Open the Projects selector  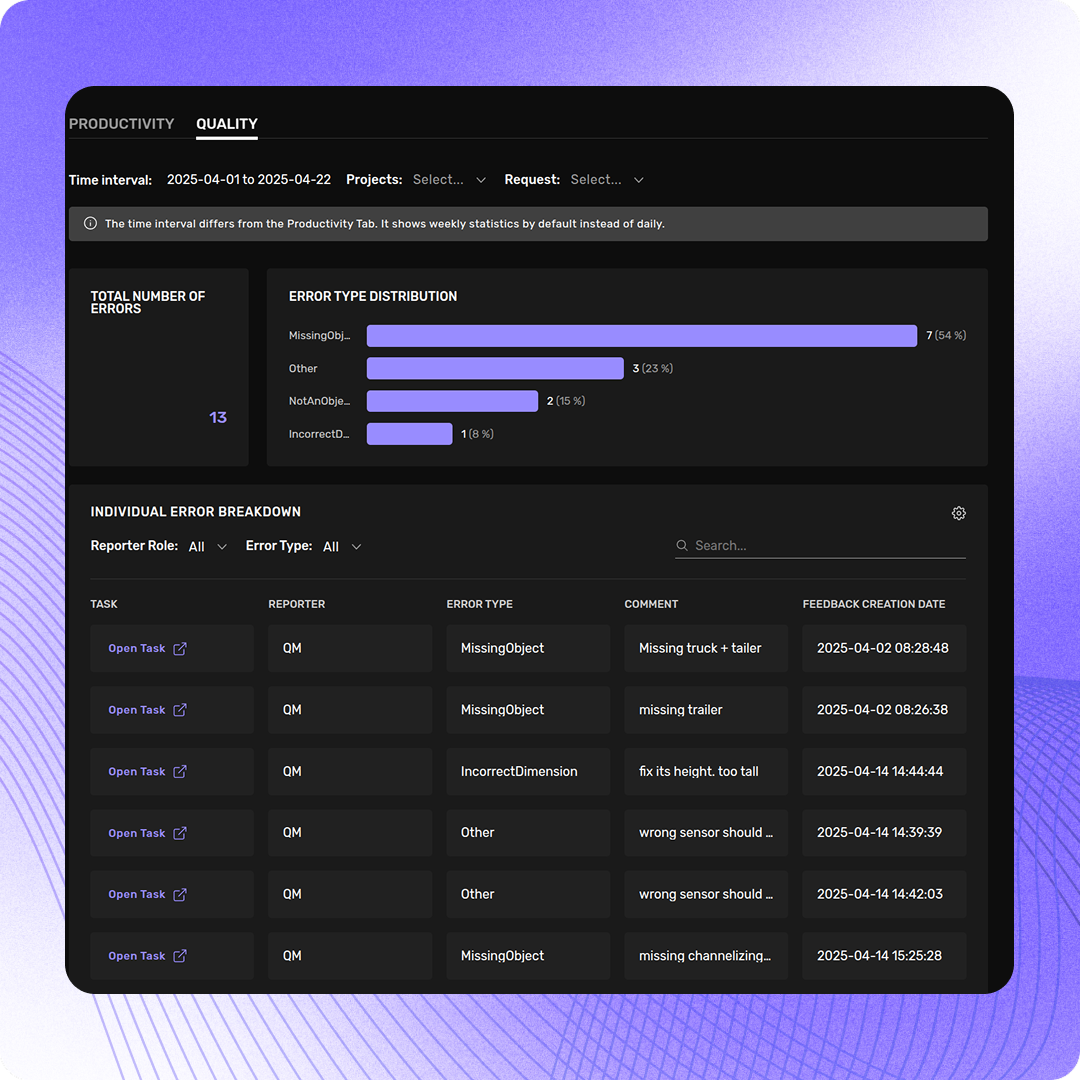pos(449,179)
